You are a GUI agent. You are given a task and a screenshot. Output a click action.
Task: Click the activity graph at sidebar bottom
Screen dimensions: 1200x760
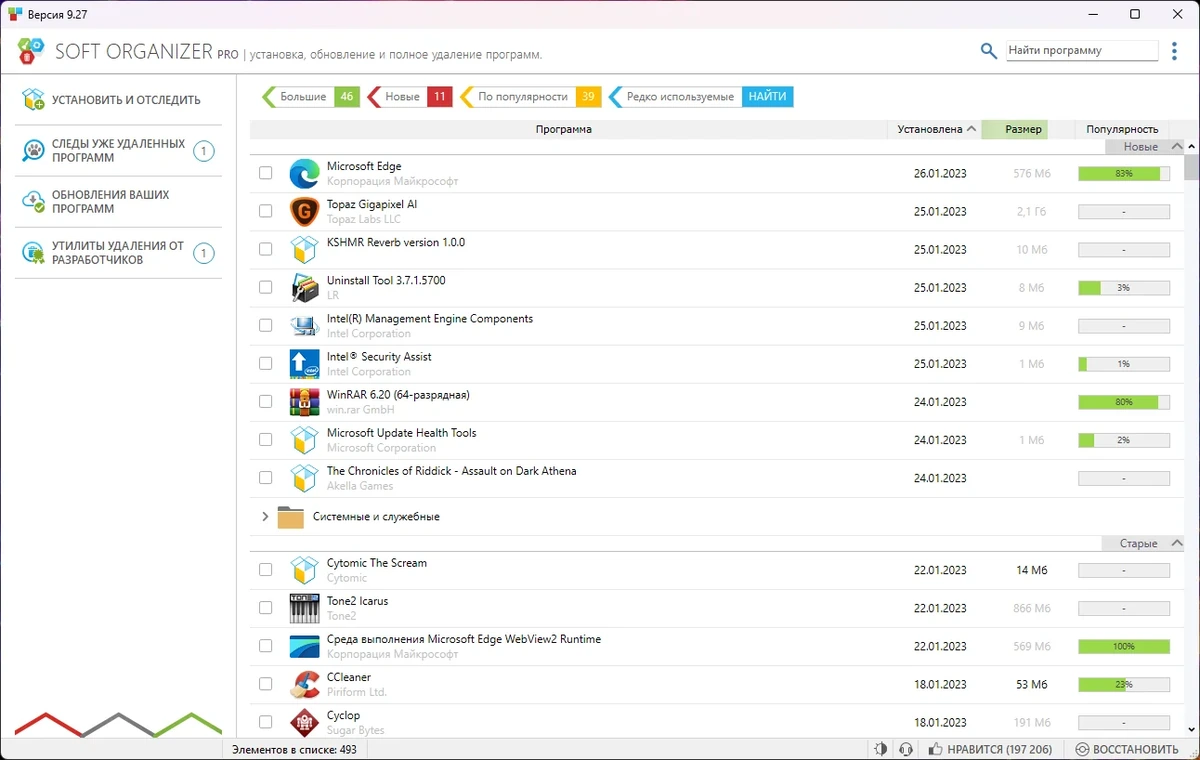118,723
